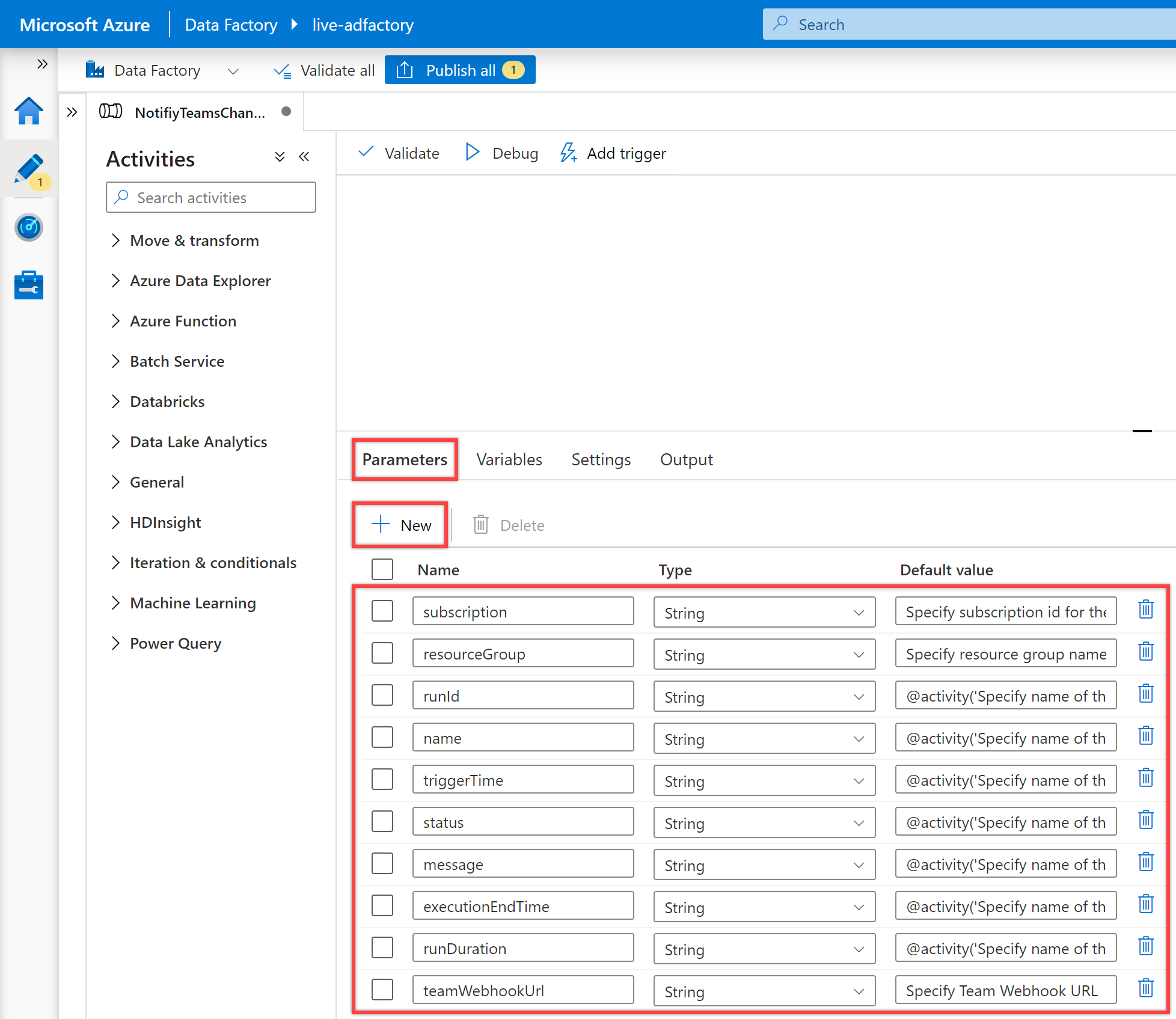Click the monitor/dashboard icon in sidebar
This screenshot has width=1176, height=1019.
(x=27, y=225)
